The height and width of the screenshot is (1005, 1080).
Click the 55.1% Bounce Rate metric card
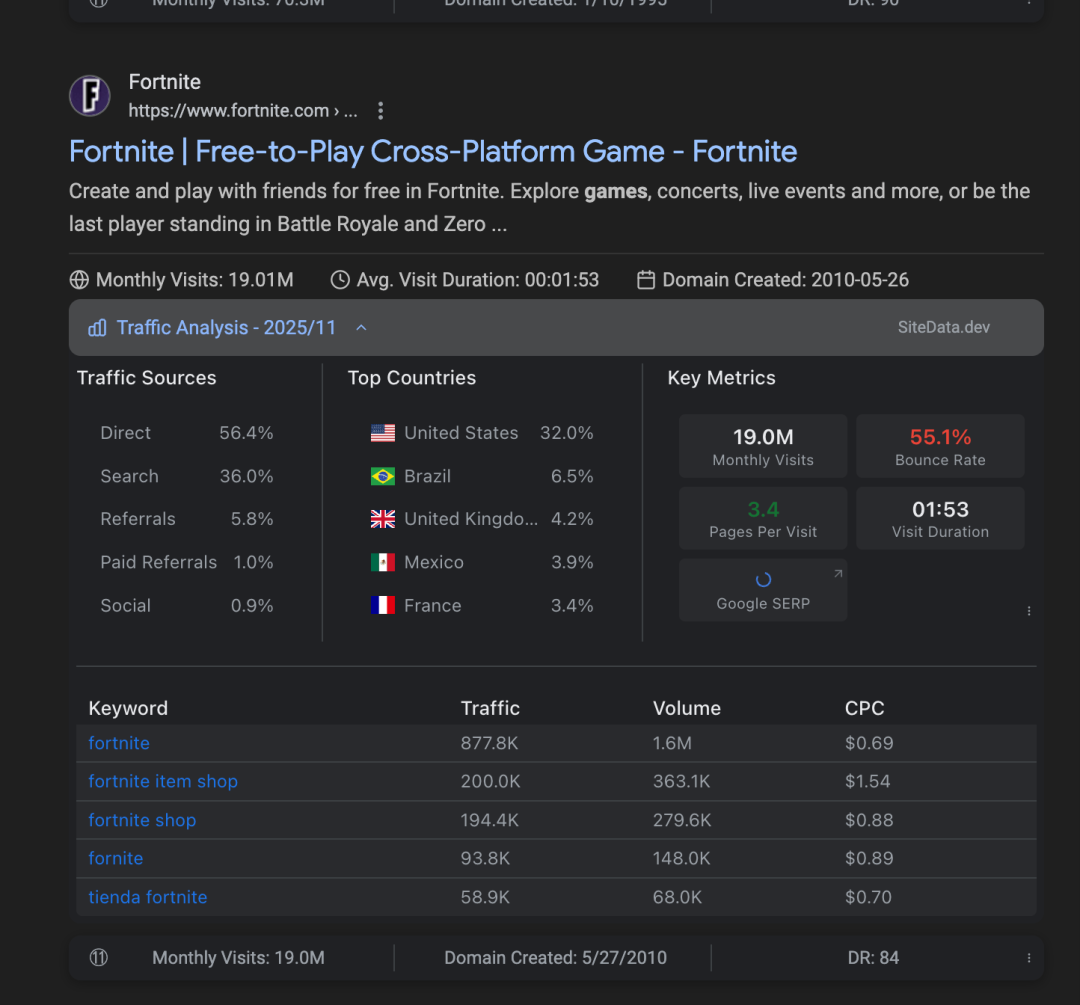click(940, 446)
